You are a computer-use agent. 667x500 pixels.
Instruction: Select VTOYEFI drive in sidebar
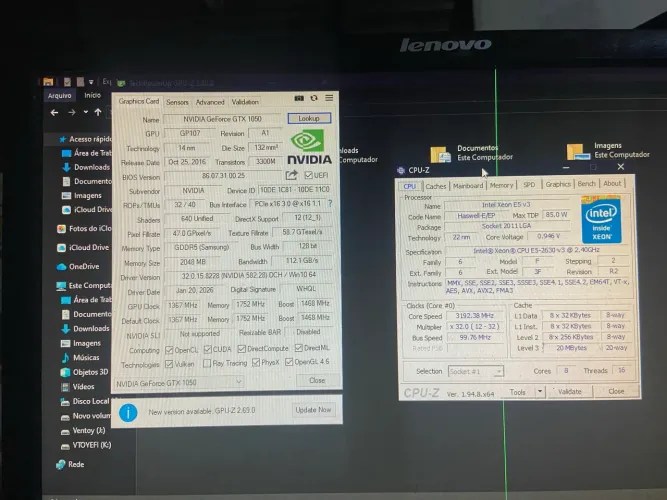tap(86, 445)
